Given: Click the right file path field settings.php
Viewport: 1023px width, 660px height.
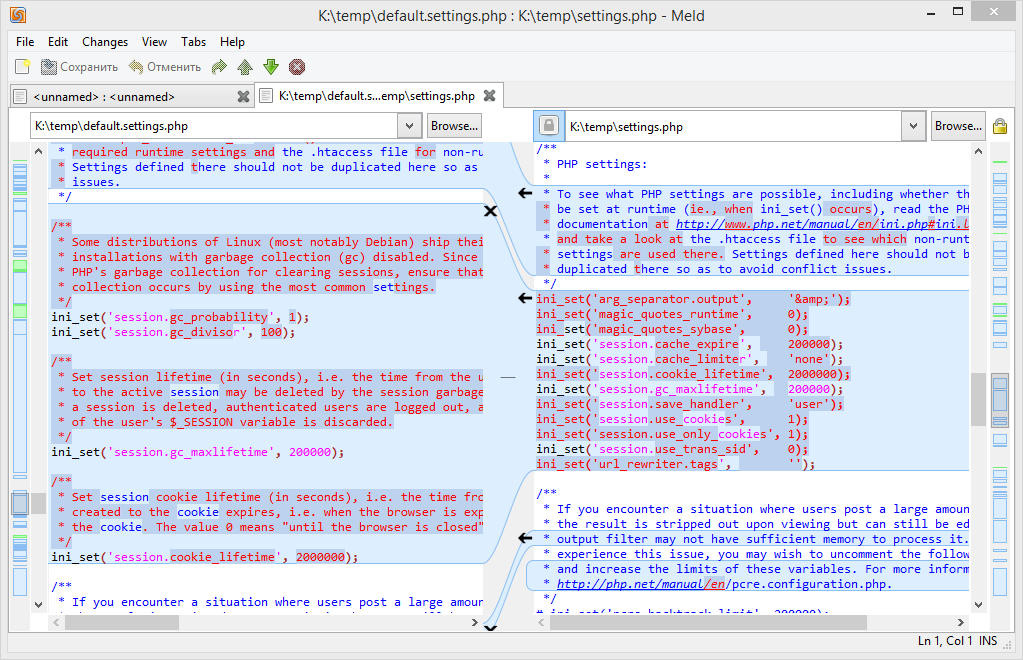Looking at the screenshot, I should (x=734, y=126).
